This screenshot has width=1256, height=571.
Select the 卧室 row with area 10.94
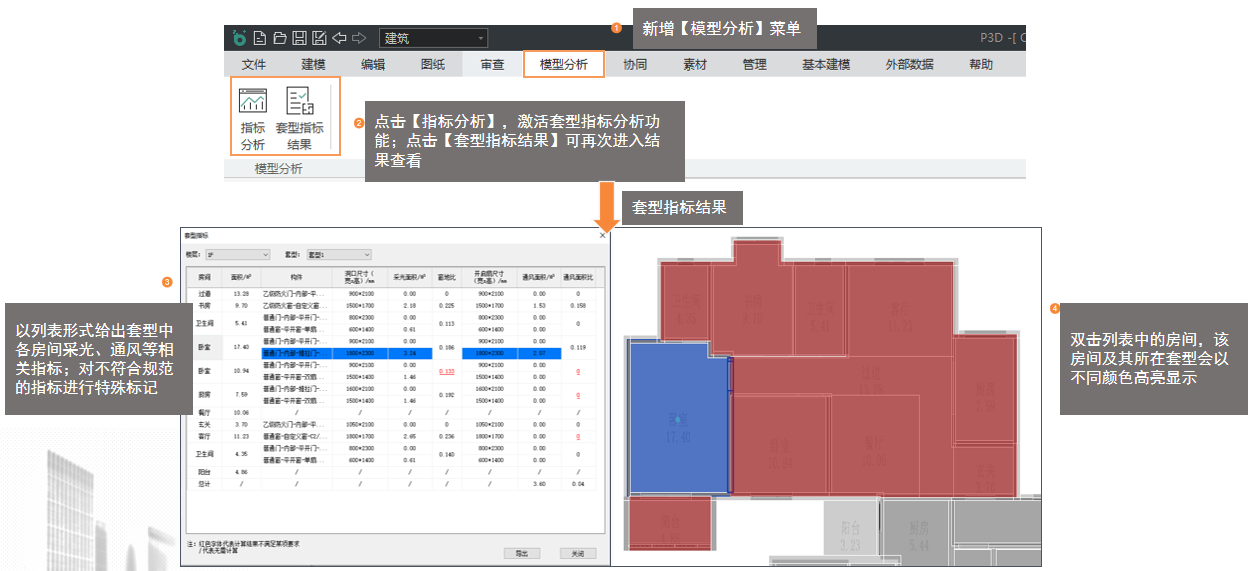point(391,371)
